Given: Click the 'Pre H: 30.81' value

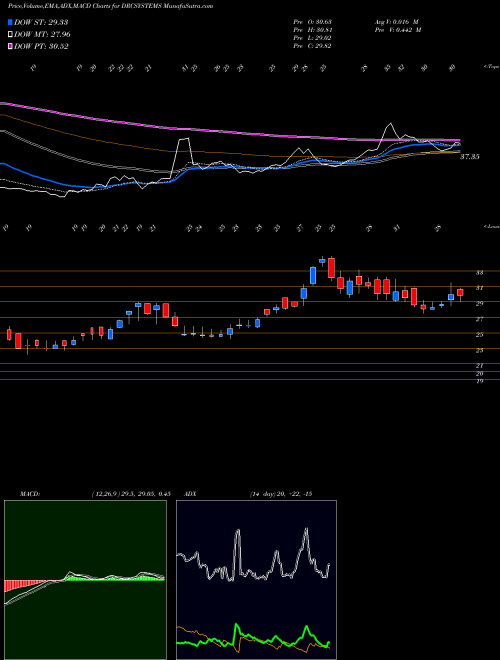Looking at the screenshot, I should pyautogui.click(x=314, y=30).
